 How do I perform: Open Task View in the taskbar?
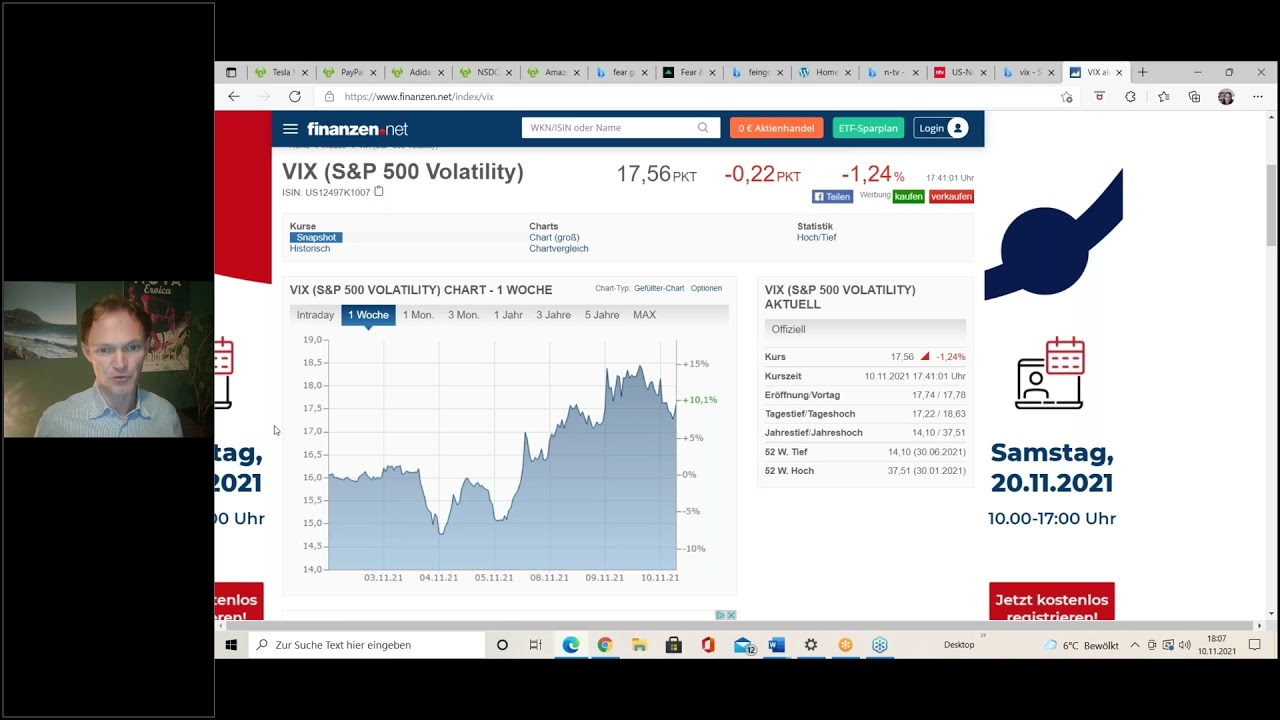coord(535,645)
